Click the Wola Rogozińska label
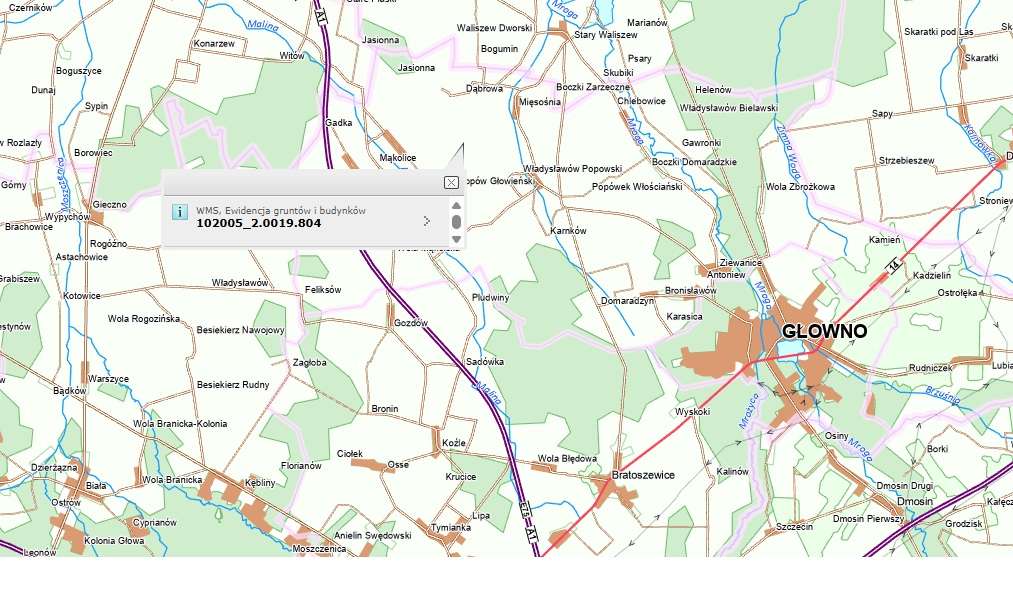This screenshot has width=1013, height=600. (143, 318)
